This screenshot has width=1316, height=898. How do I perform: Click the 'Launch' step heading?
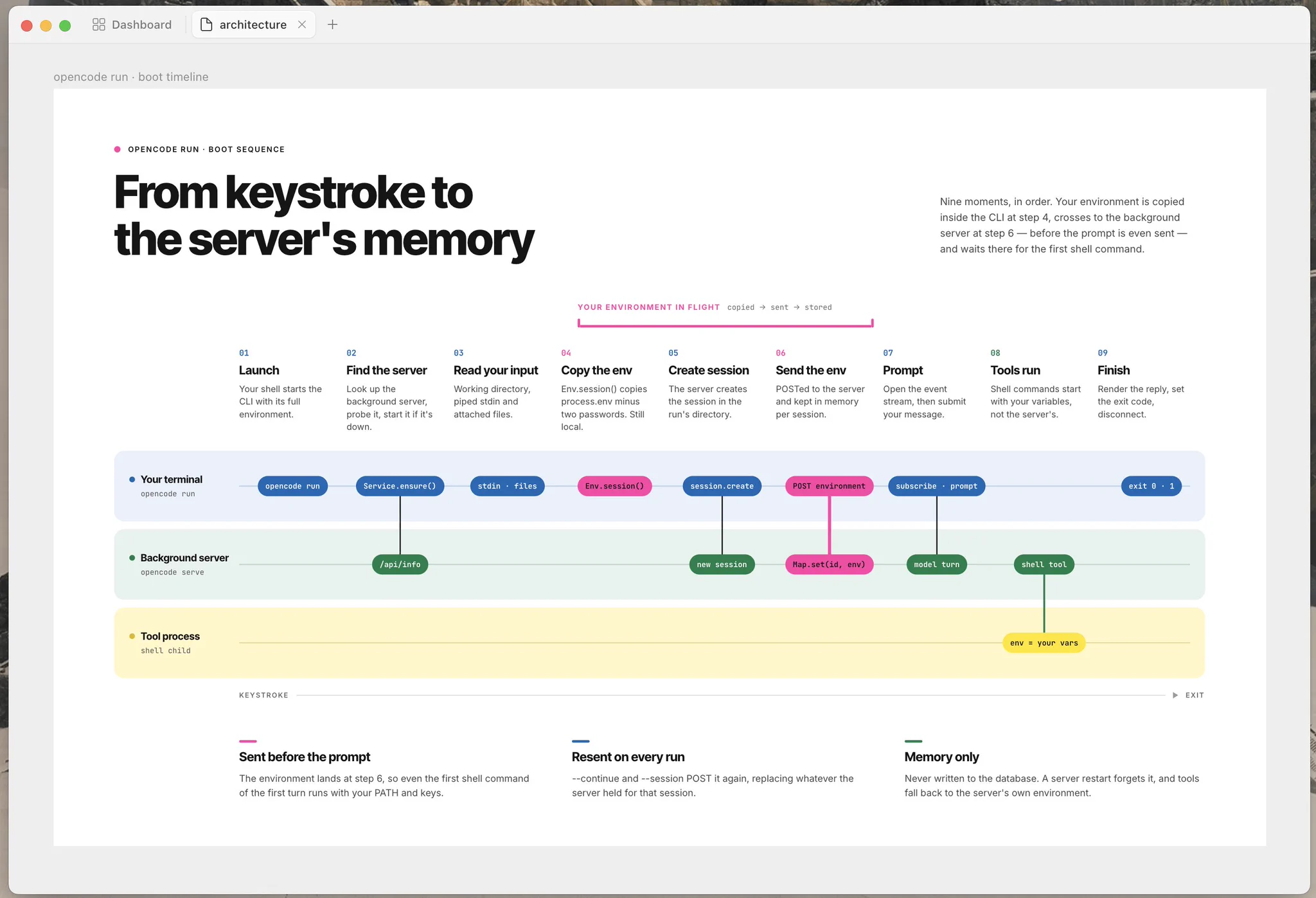click(x=259, y=370)
